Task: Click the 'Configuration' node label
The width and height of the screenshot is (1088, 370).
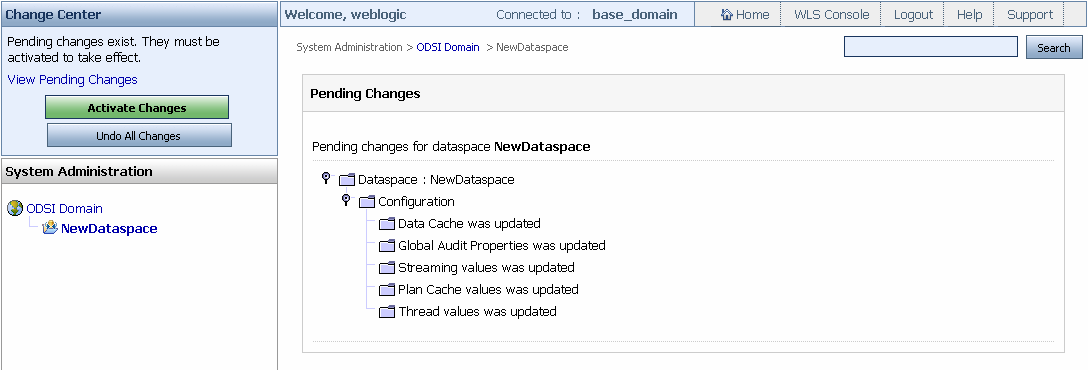Action: [416, 202]
